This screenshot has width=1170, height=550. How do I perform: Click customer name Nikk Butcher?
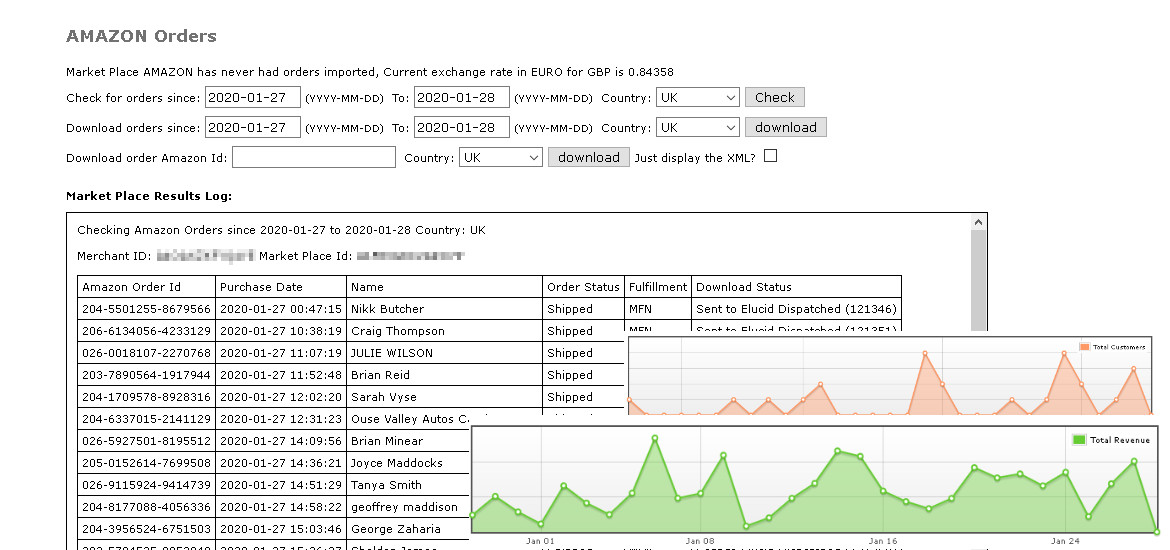pos(387,309)
